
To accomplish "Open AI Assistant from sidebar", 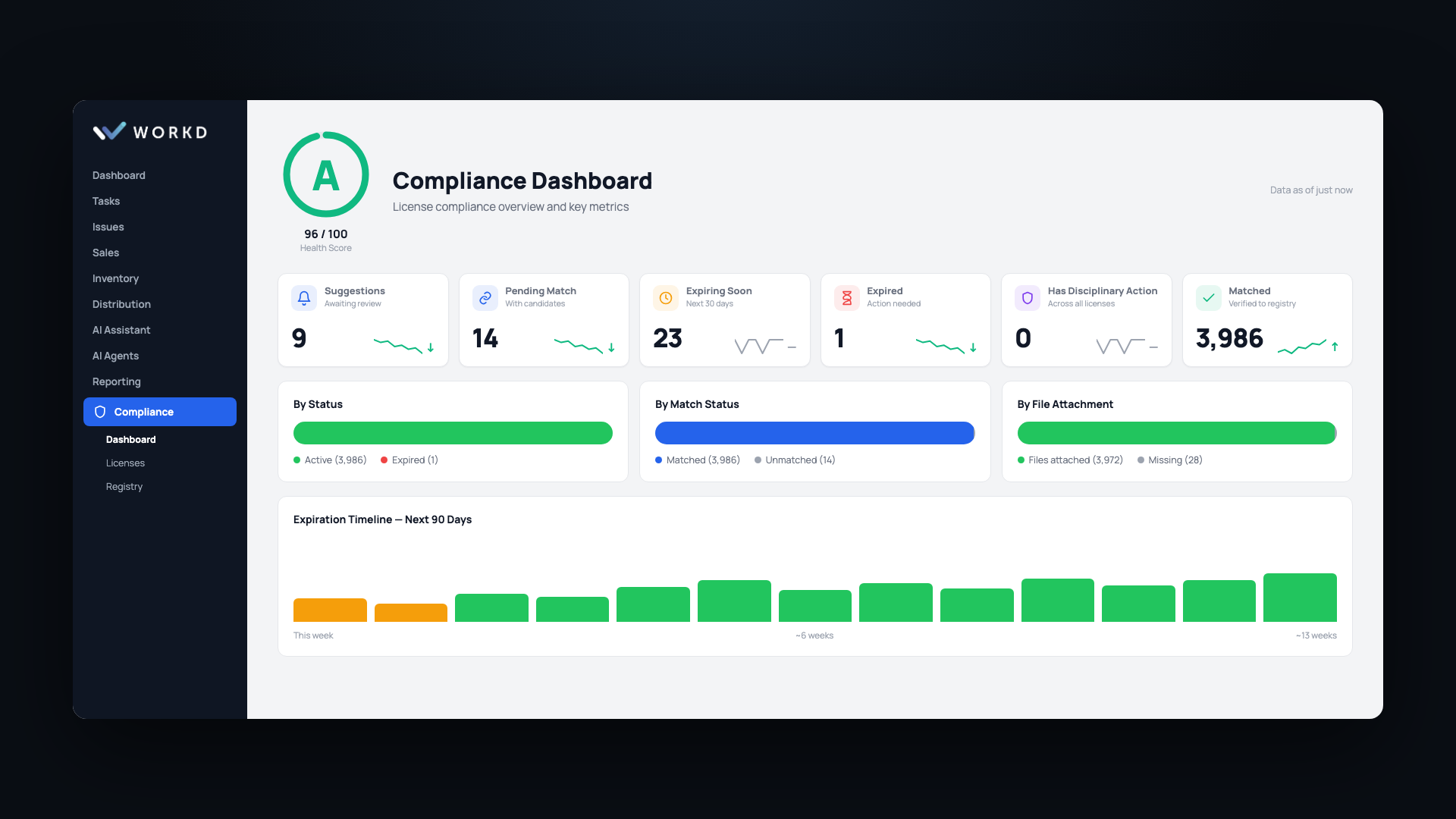I will (x=121, y=330).
